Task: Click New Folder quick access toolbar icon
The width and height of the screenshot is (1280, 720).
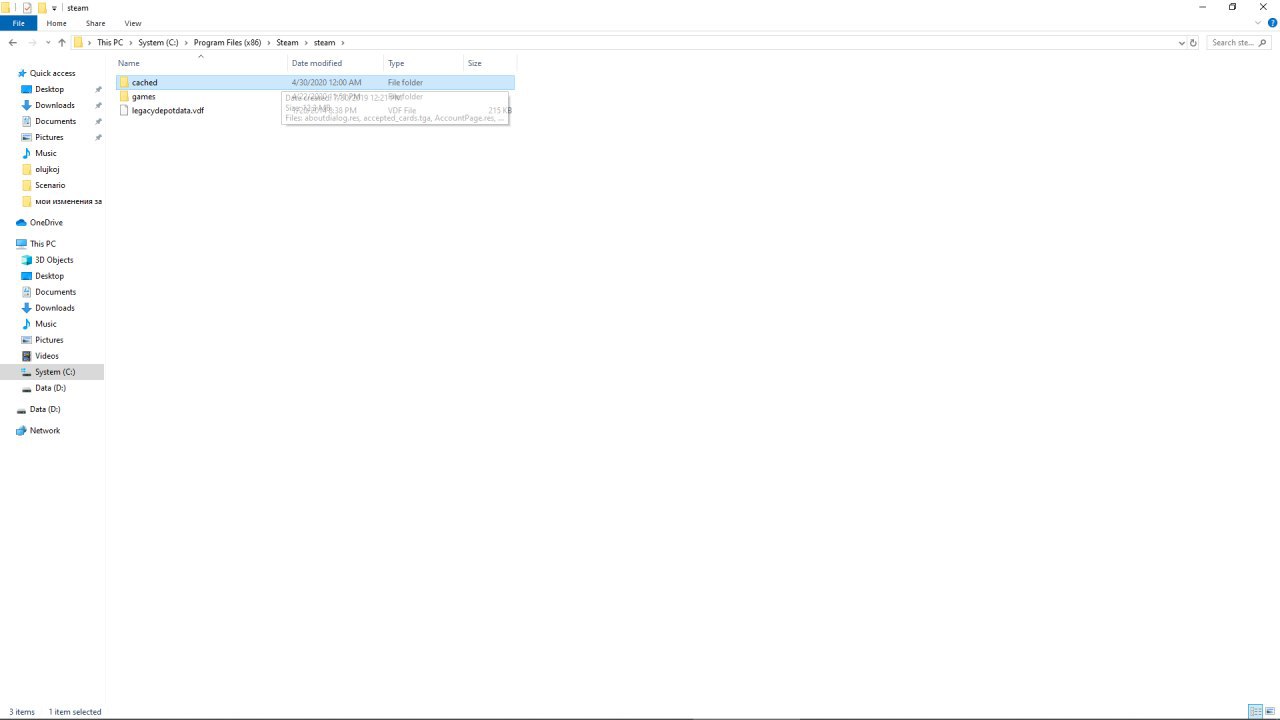Action: pyautogui.click(x=42, y=7)
